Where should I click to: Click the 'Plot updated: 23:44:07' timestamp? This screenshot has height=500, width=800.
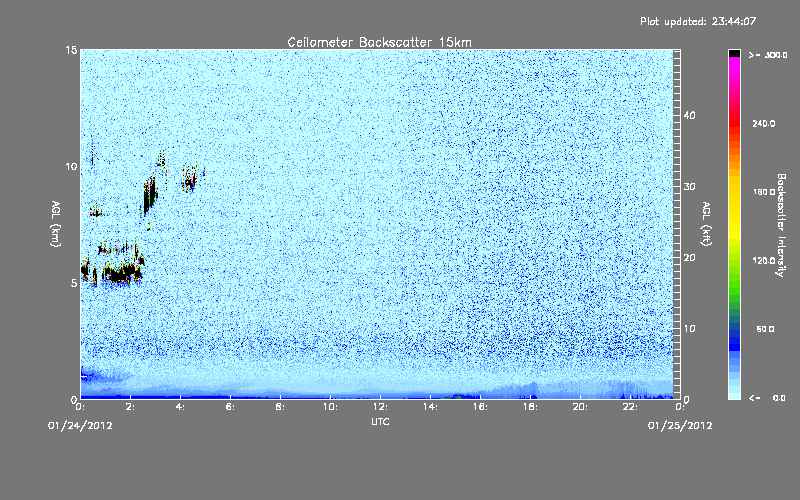click(x=698, y=21)
